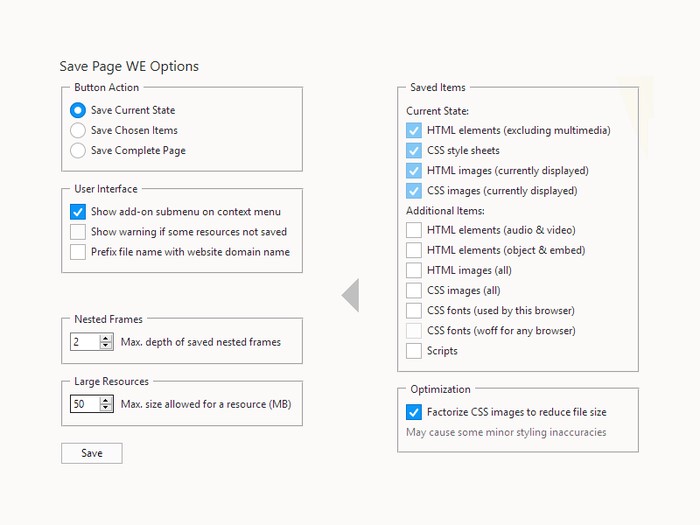Check HTML elements (audio & video)
The width and height of the screenshot is (700, 525).
[x=414, y=230]
